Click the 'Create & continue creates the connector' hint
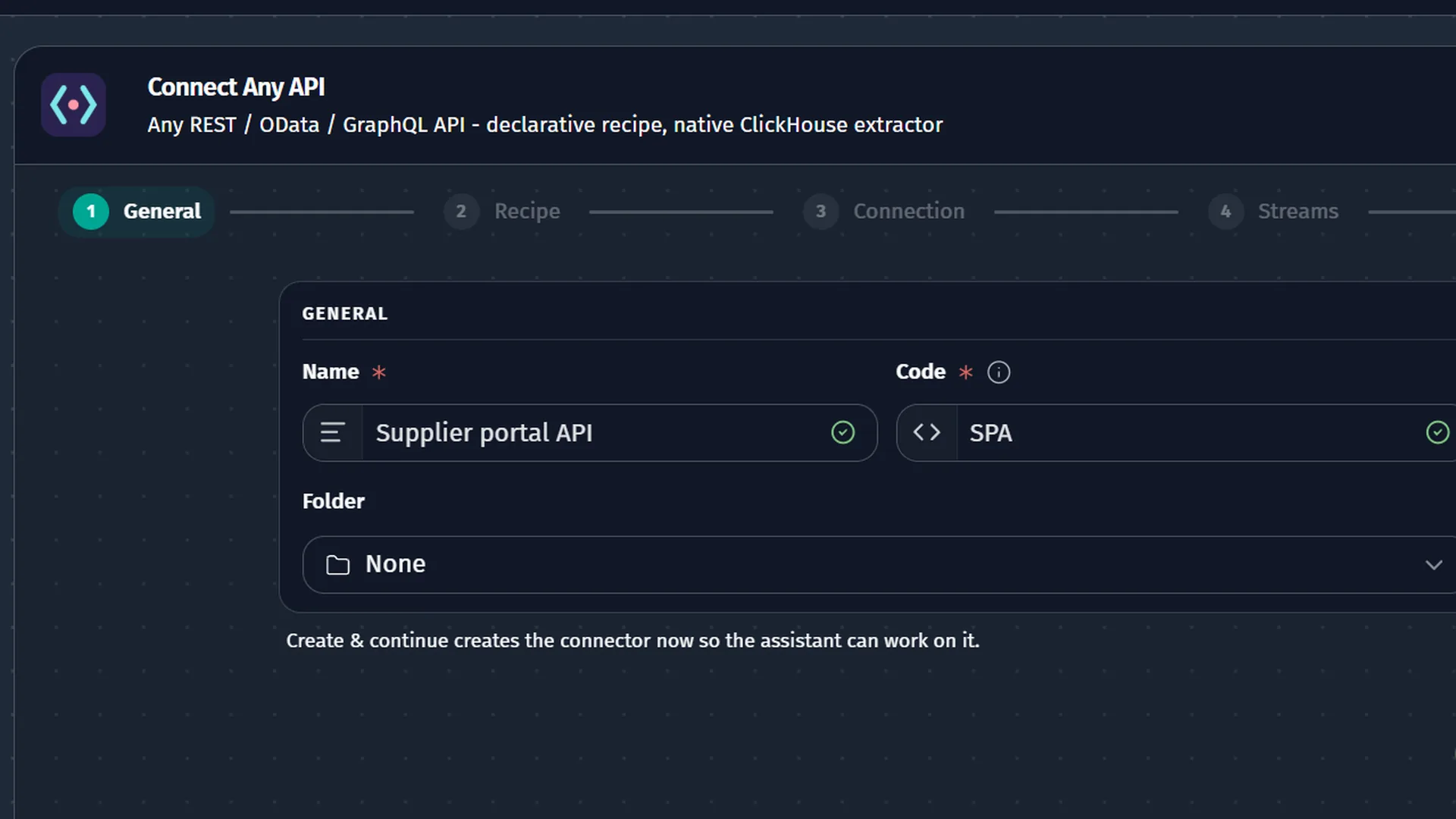This screenshot has height=819, width=1456. (632, 641)
